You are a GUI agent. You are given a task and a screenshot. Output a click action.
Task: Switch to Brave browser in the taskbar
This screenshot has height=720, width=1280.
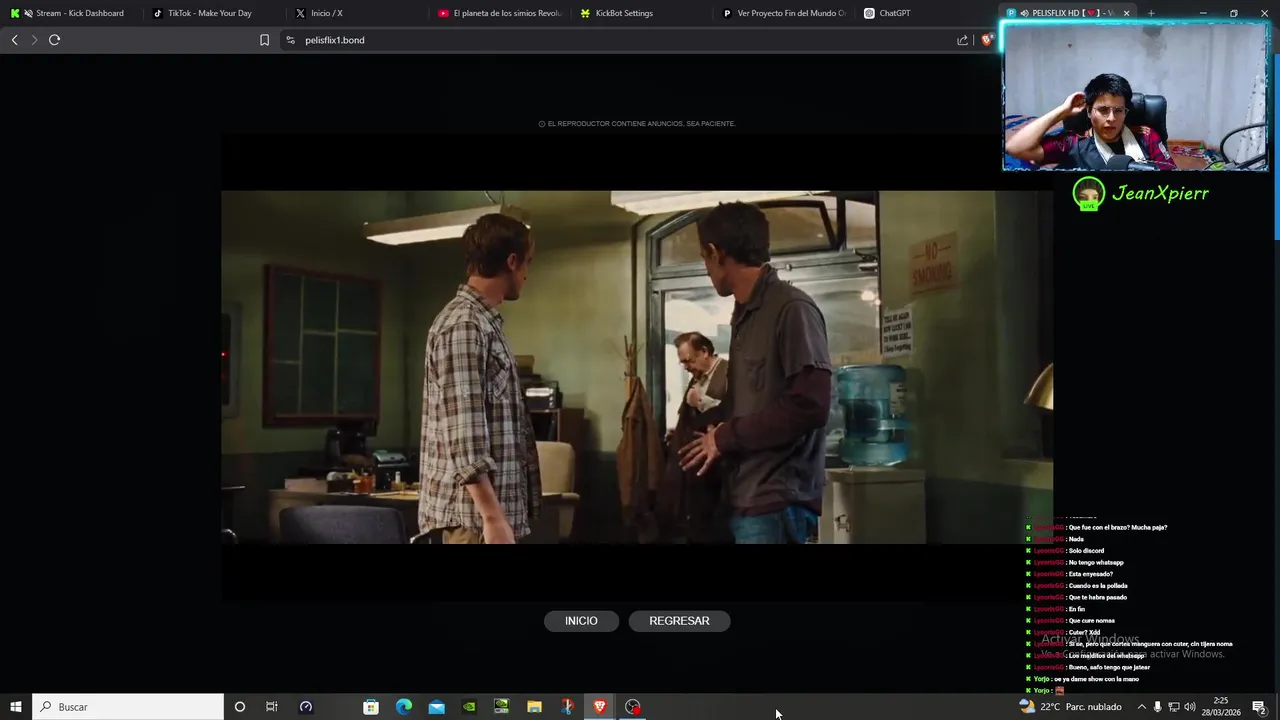pyautogui.click(x=600, y=707)
